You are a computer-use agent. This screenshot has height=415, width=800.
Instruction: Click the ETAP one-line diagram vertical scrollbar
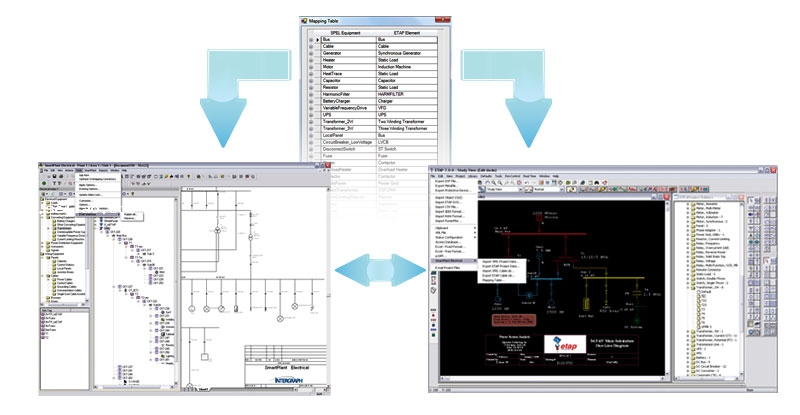667,288
